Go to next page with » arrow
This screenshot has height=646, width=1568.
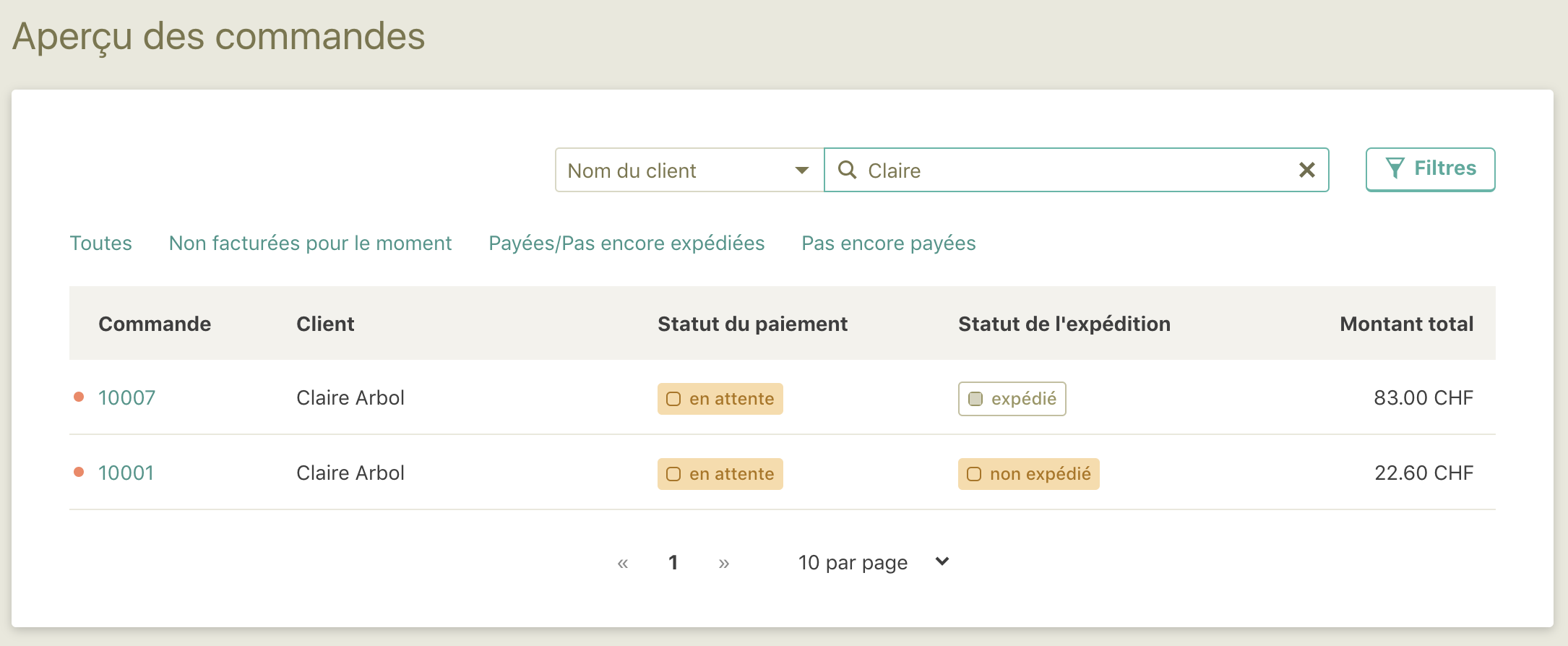point(724,563)
